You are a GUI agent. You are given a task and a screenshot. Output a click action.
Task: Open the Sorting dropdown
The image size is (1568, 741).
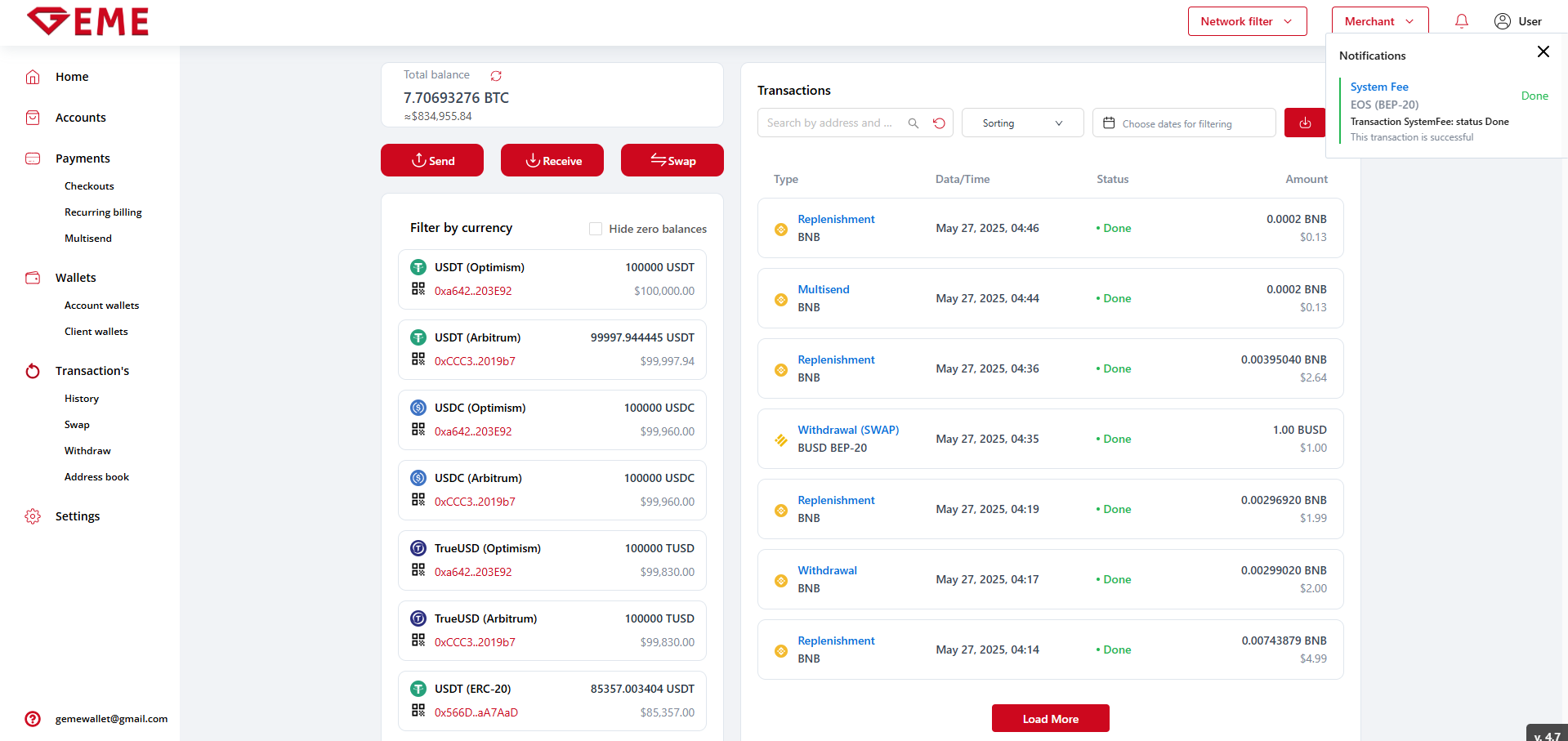[x=1022, y=123]
